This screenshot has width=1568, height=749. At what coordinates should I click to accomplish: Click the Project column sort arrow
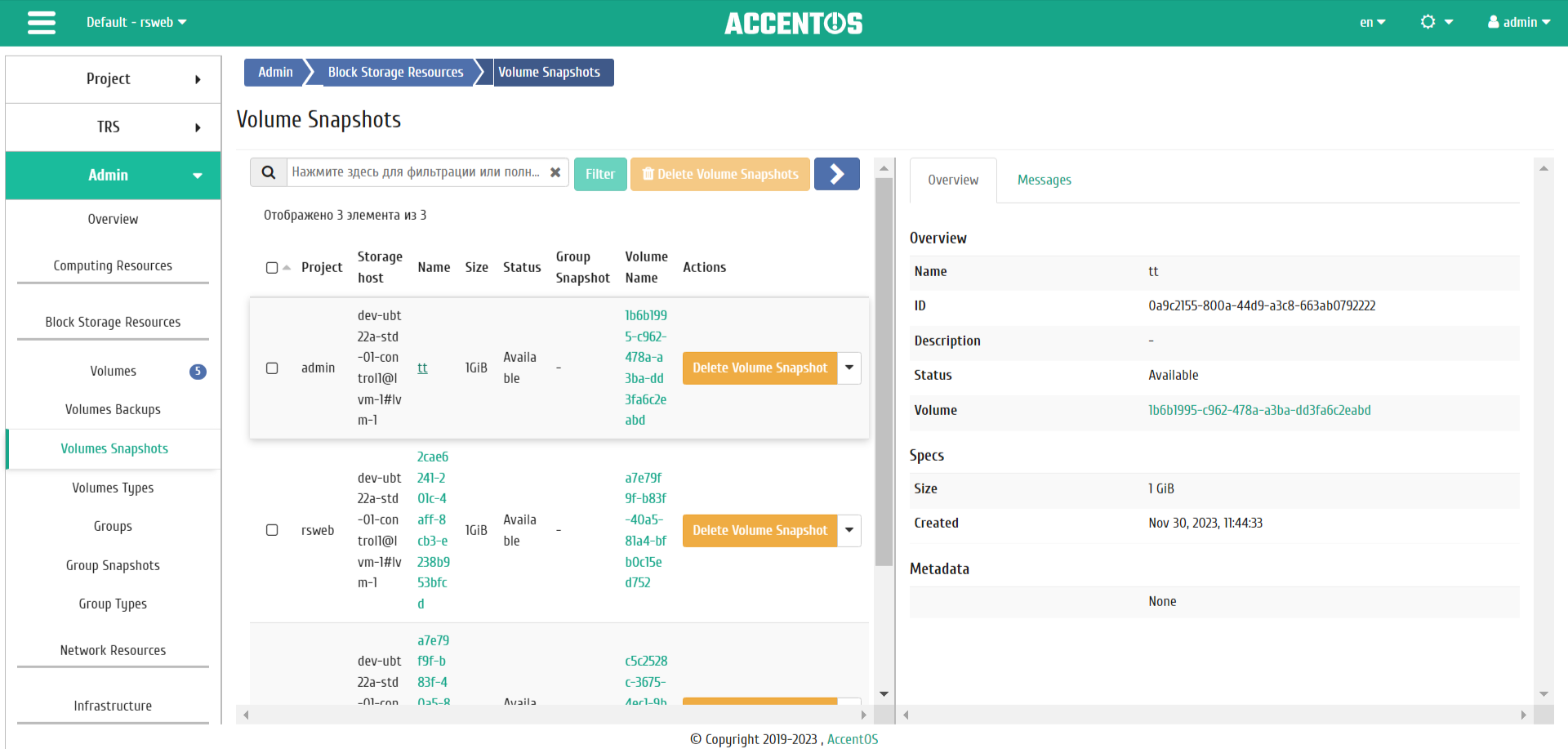(x=287, y=267)
